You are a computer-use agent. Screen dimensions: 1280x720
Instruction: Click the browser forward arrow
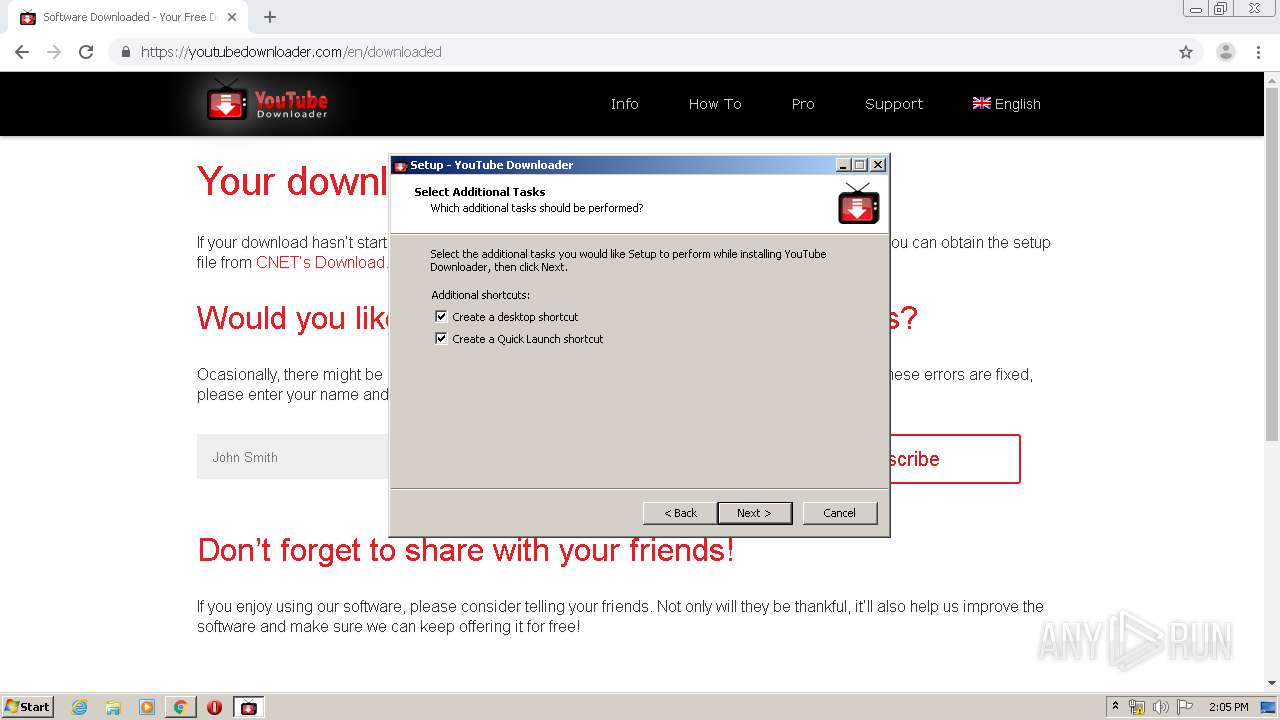point(54,52)
